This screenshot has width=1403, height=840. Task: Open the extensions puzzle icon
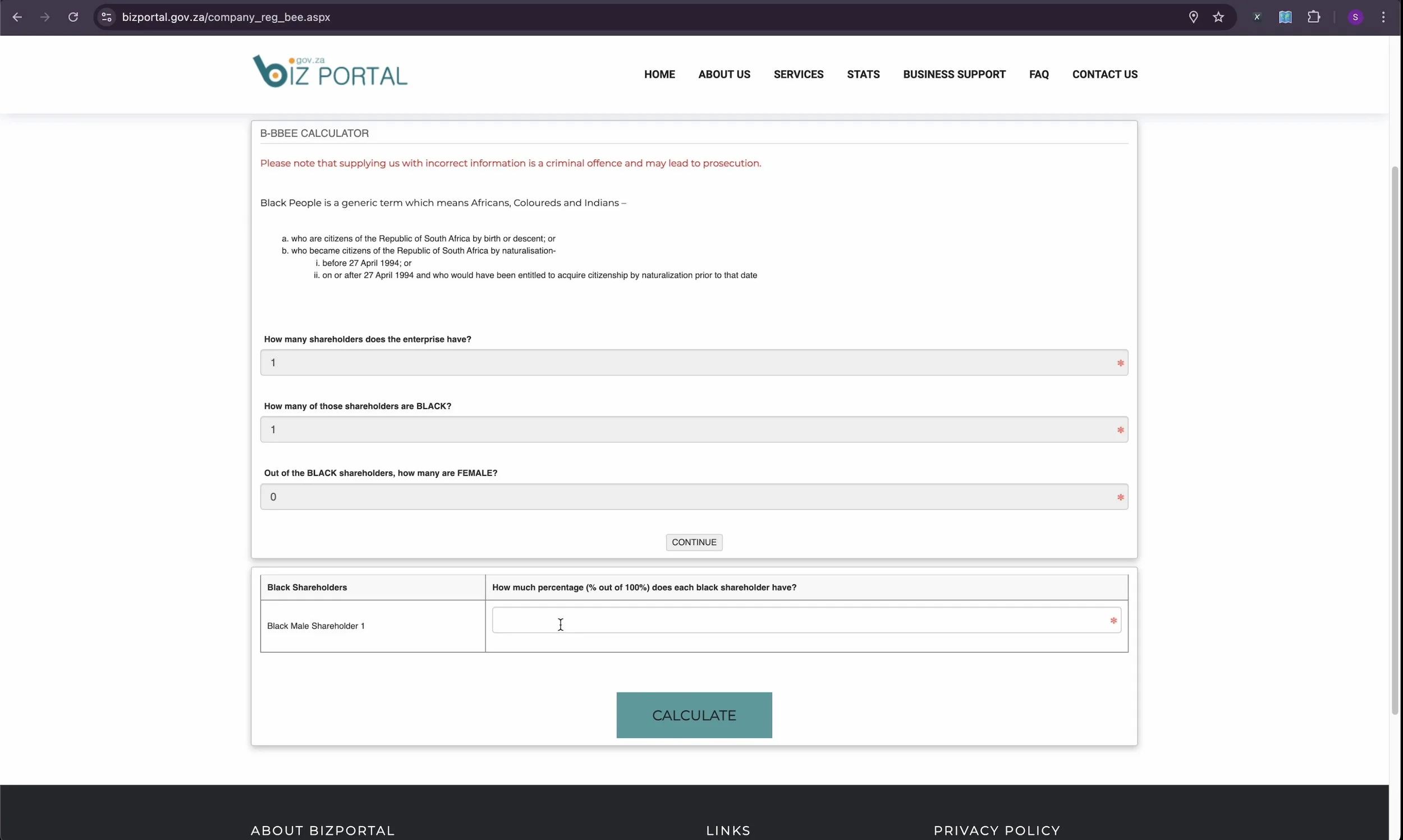pyautogui.click(x=1314, y=17)
